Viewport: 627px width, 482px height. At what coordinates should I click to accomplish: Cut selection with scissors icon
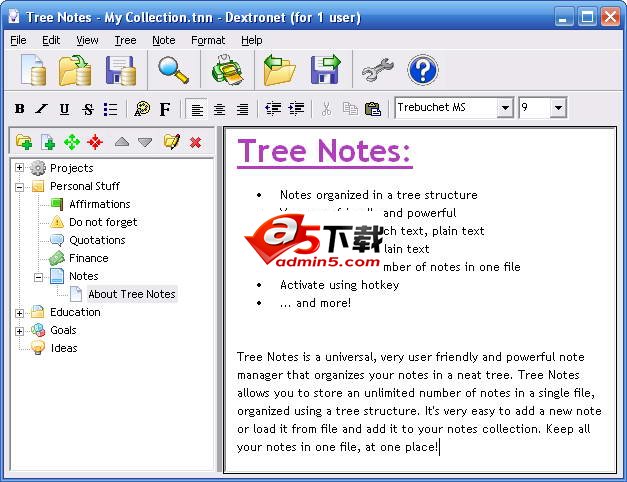click(327, 108)
